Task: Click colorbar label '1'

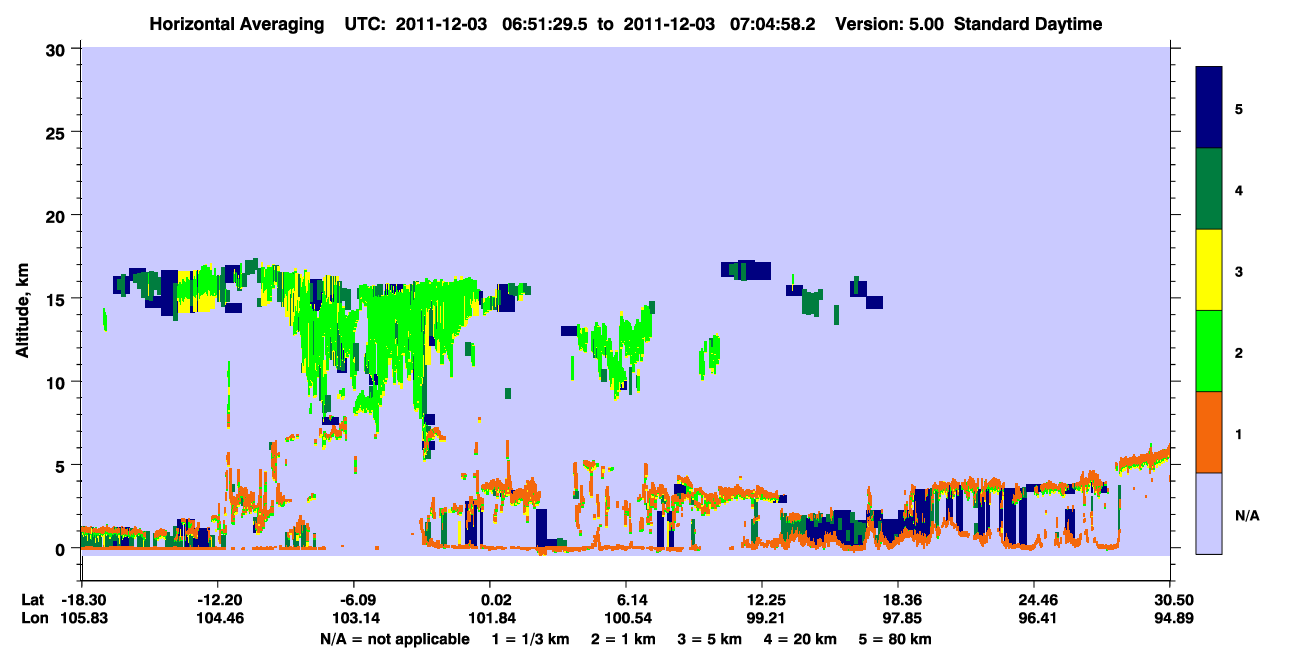Action: click(x=1239, y=432)
